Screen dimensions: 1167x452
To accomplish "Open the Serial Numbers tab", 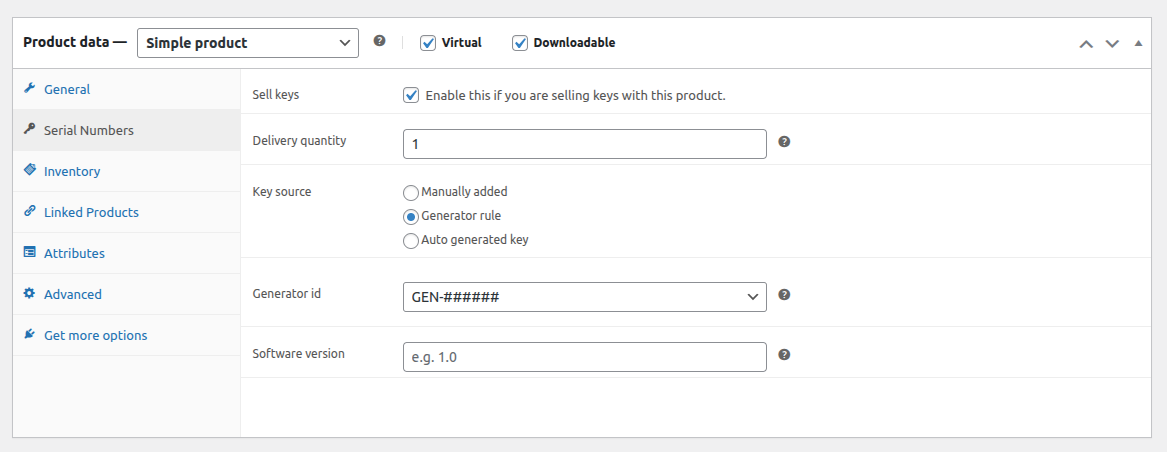I will click(127, 130).
